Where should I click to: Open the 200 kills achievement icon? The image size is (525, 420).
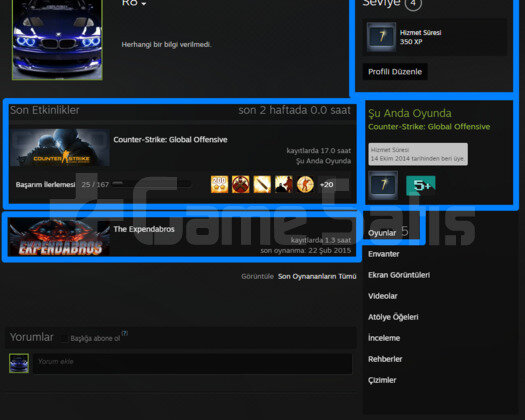click(219, 185)
